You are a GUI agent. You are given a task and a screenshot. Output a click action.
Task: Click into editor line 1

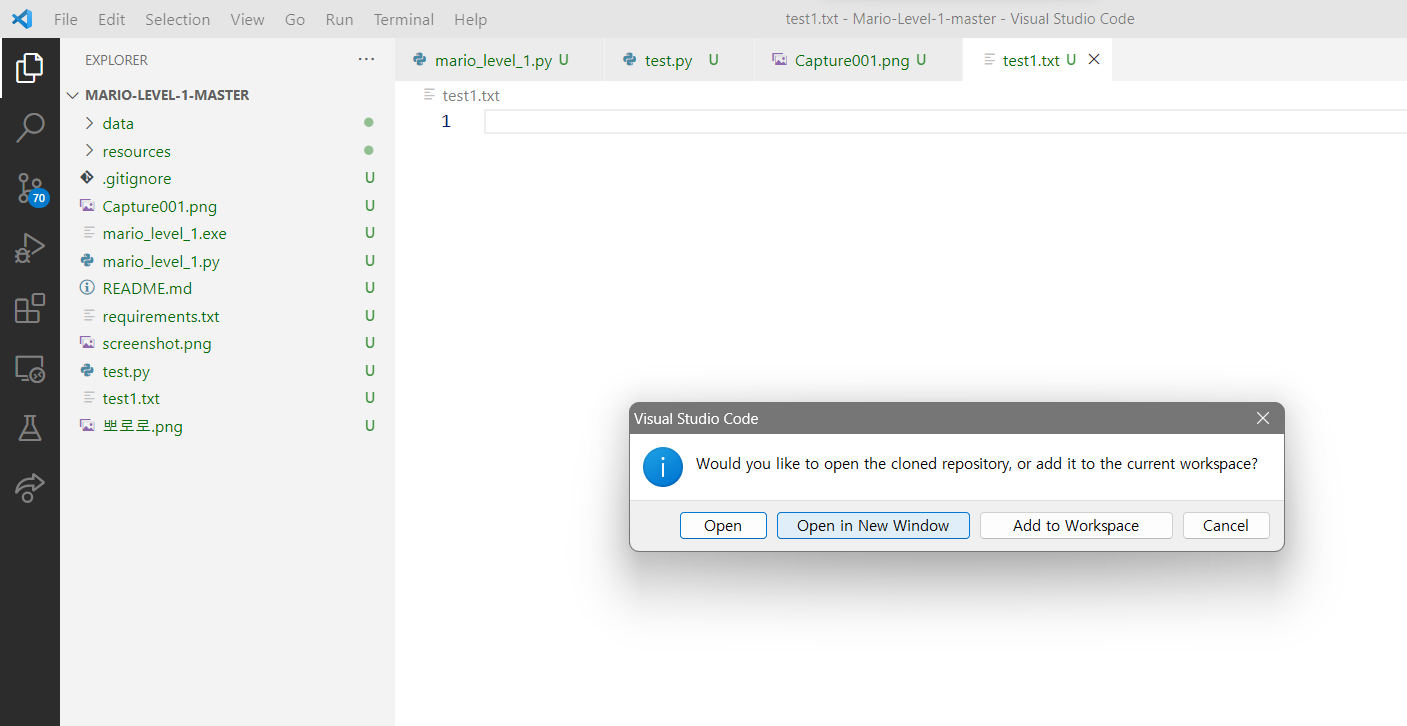[x=945, y=122]
